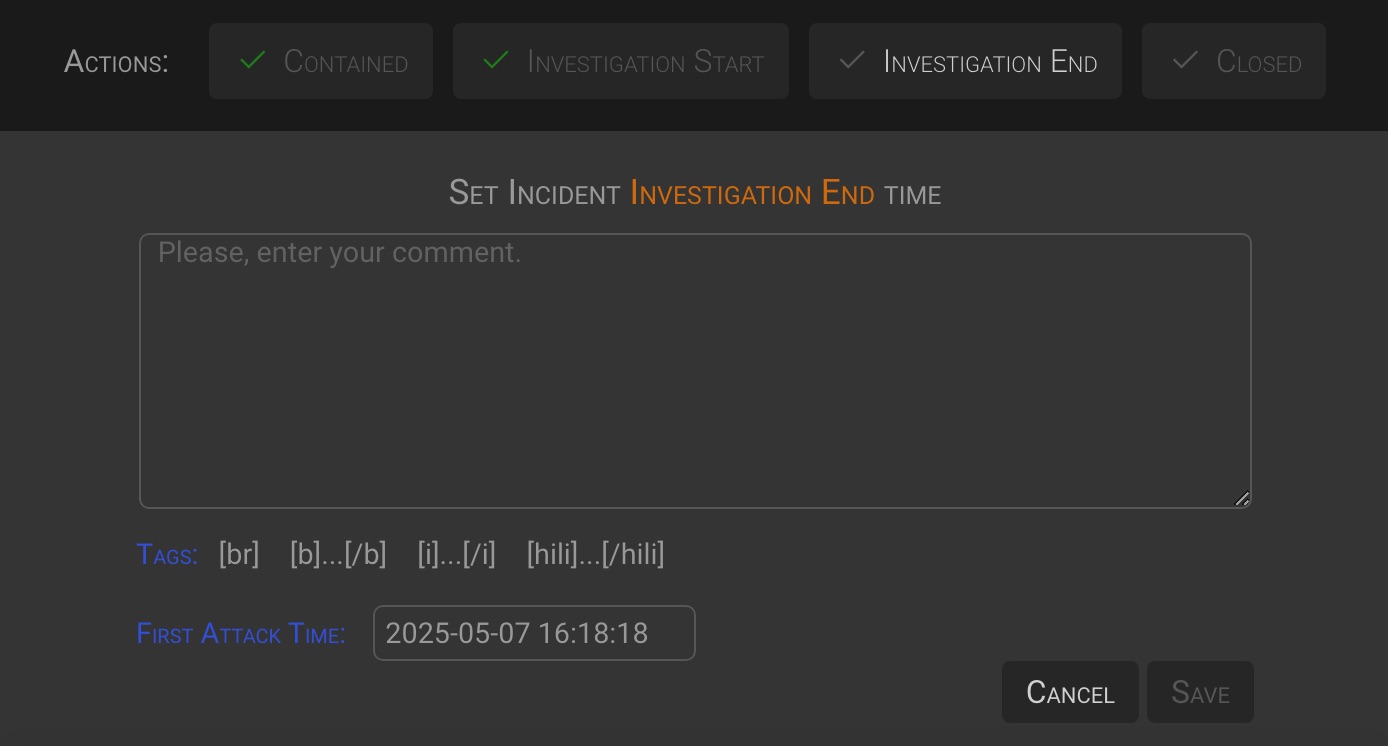Viewport: 1388px width, 746px height.
Task: Click the checkmark icon beside Investigation End
Action: 852,61
